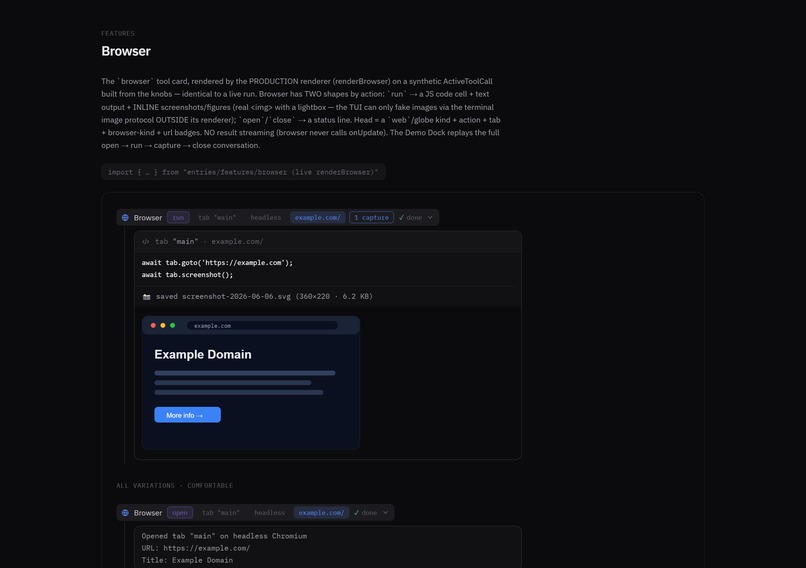Image resolution: width=806 pixels, height=568 pixels.
Task: Click the tab "main" label in open card header
Action: [x=221, y=512]
